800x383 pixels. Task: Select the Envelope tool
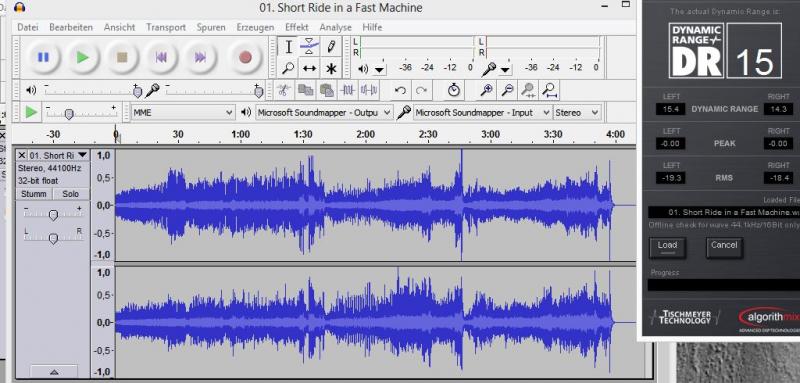click(x=310, y=46)
